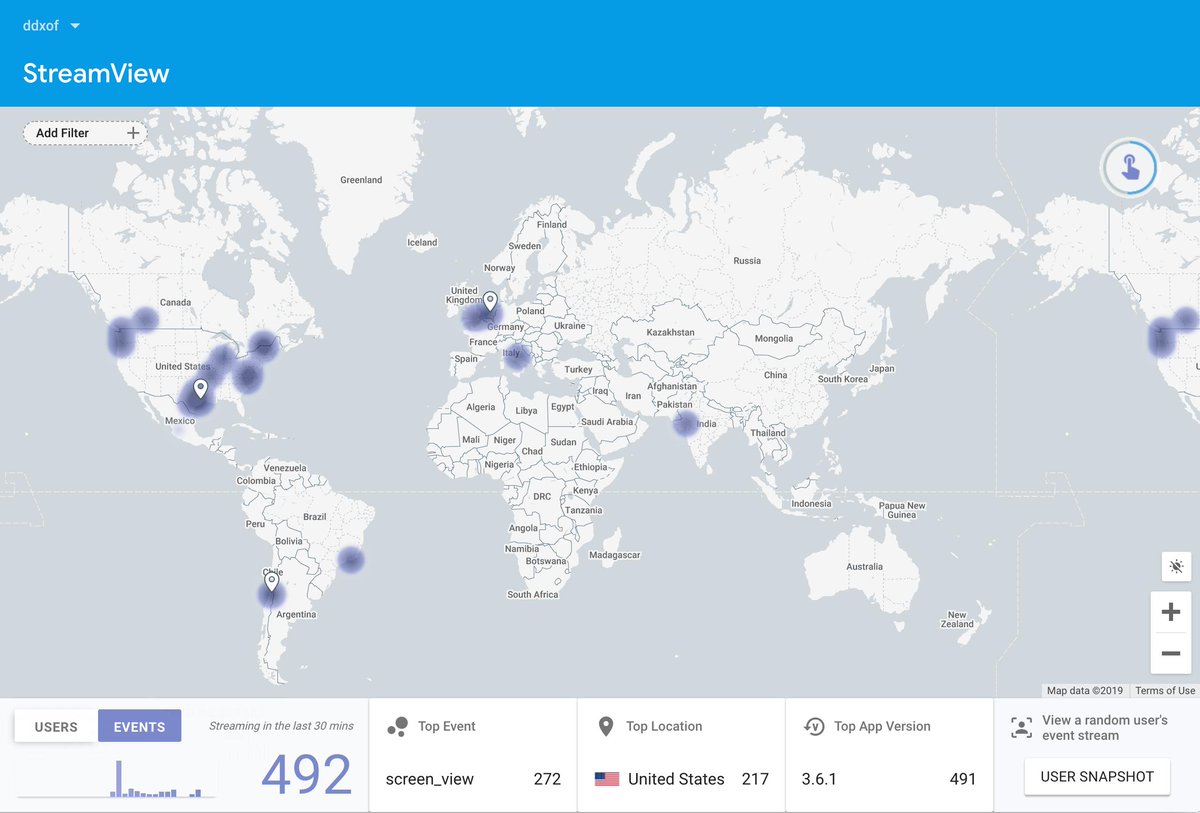The height and width of the screenshot is (813, 1200).
Task: Click the Top App Version heading
Action: pyautogui.click(x=882, y=726)
